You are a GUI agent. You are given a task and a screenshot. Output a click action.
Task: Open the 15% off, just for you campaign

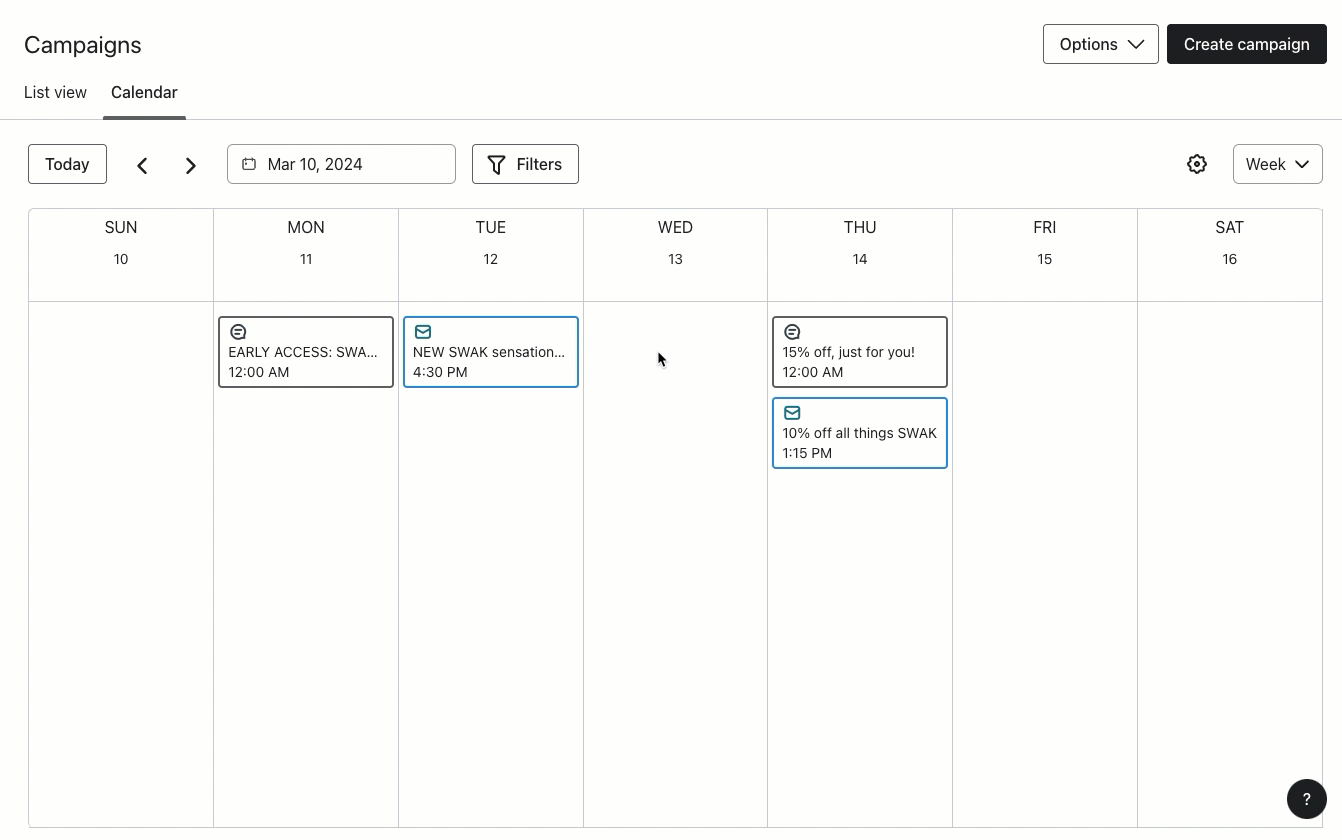859,352
